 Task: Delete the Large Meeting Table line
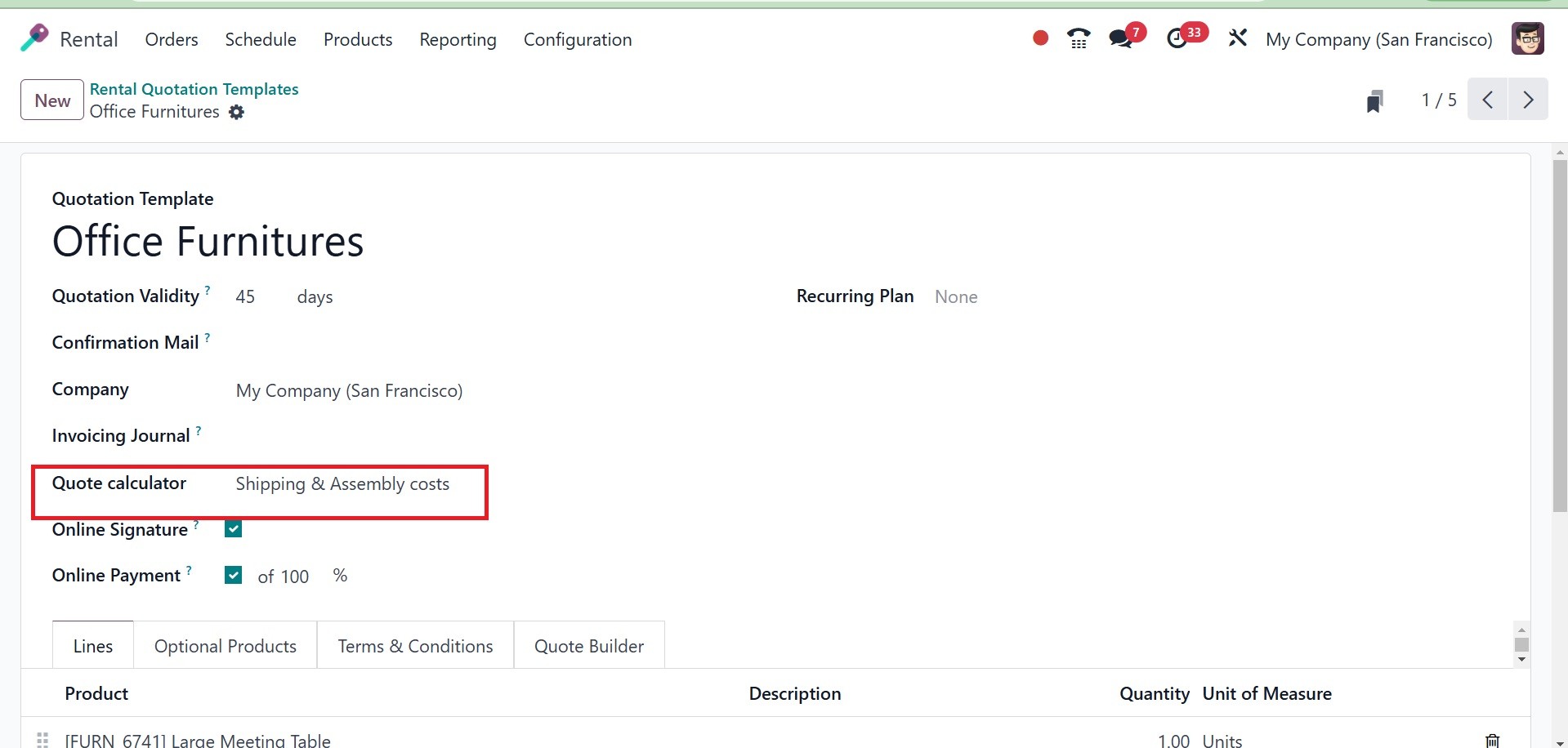1492,741
